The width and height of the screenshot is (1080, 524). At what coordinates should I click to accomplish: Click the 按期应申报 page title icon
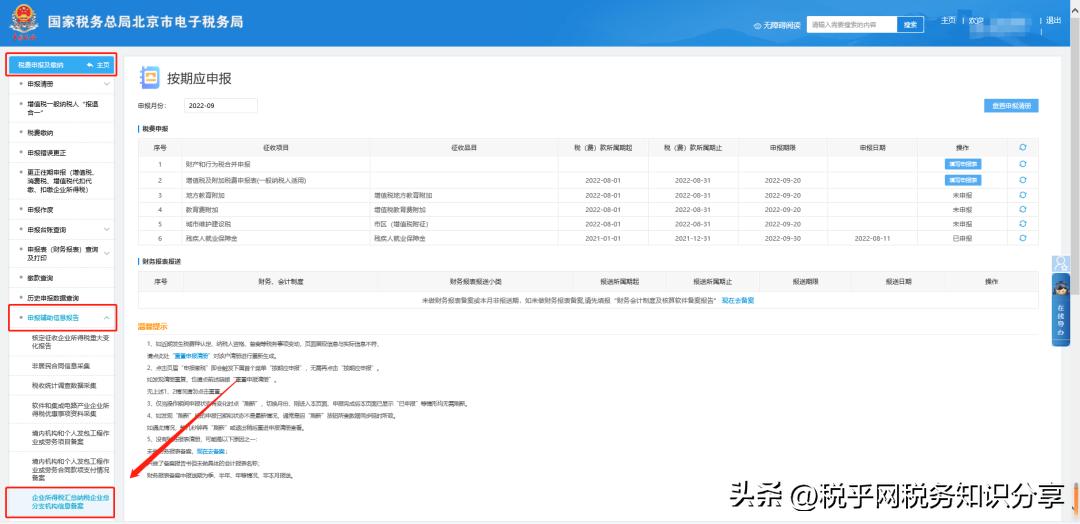[x=149, y=77]
